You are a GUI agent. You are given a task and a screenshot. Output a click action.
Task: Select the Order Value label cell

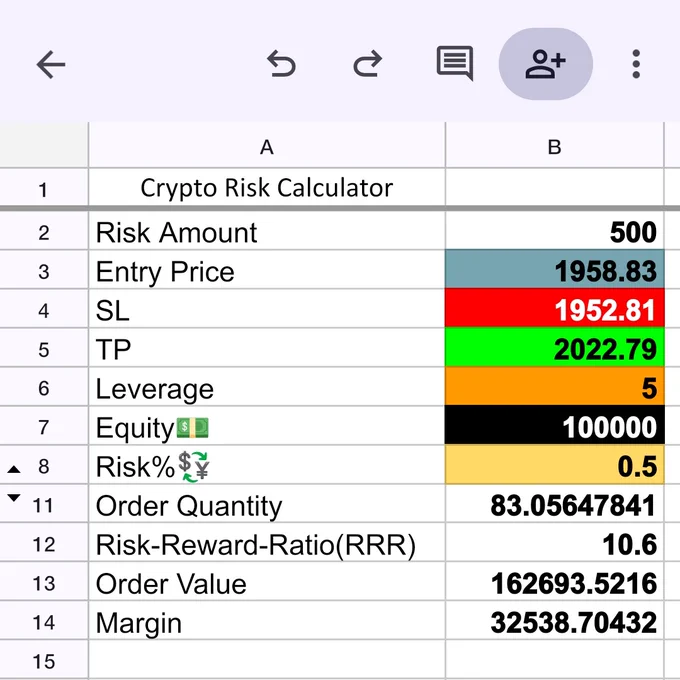point(267,582)
